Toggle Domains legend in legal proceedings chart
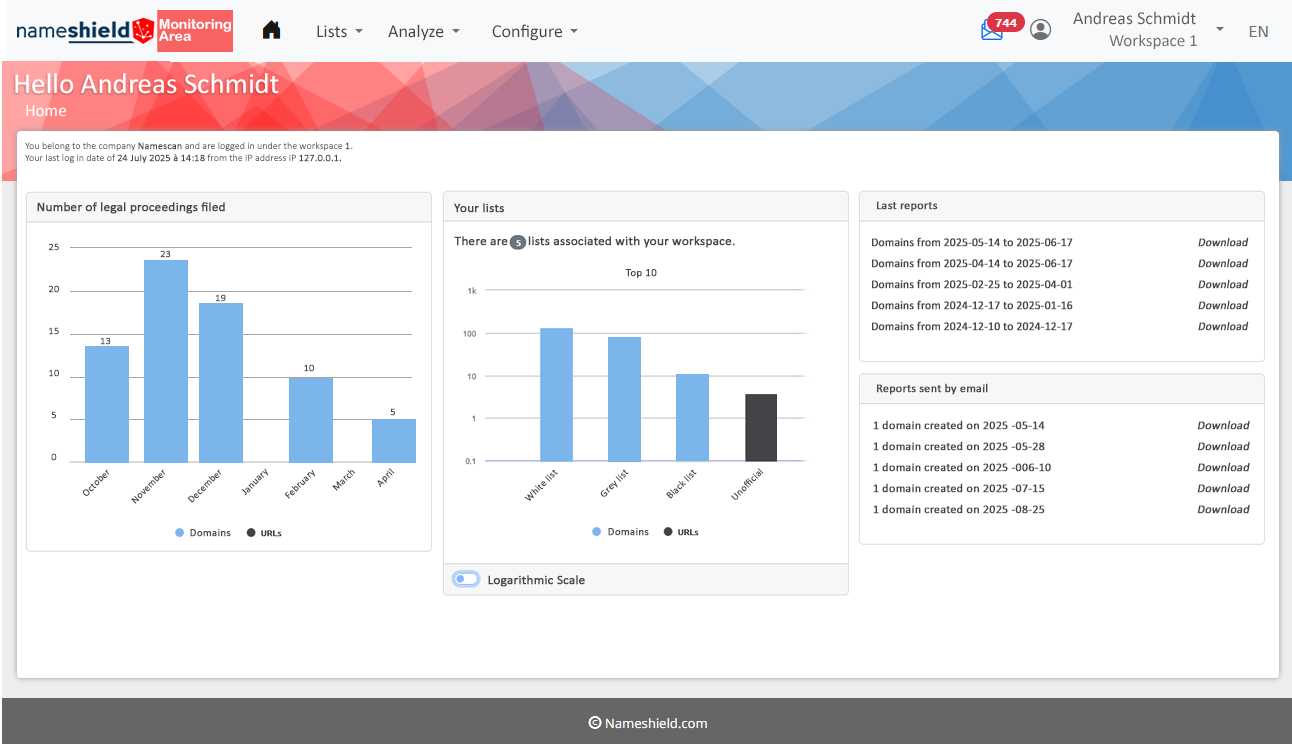Viewport: 1292px width, 744px height. tap(203, 533)
